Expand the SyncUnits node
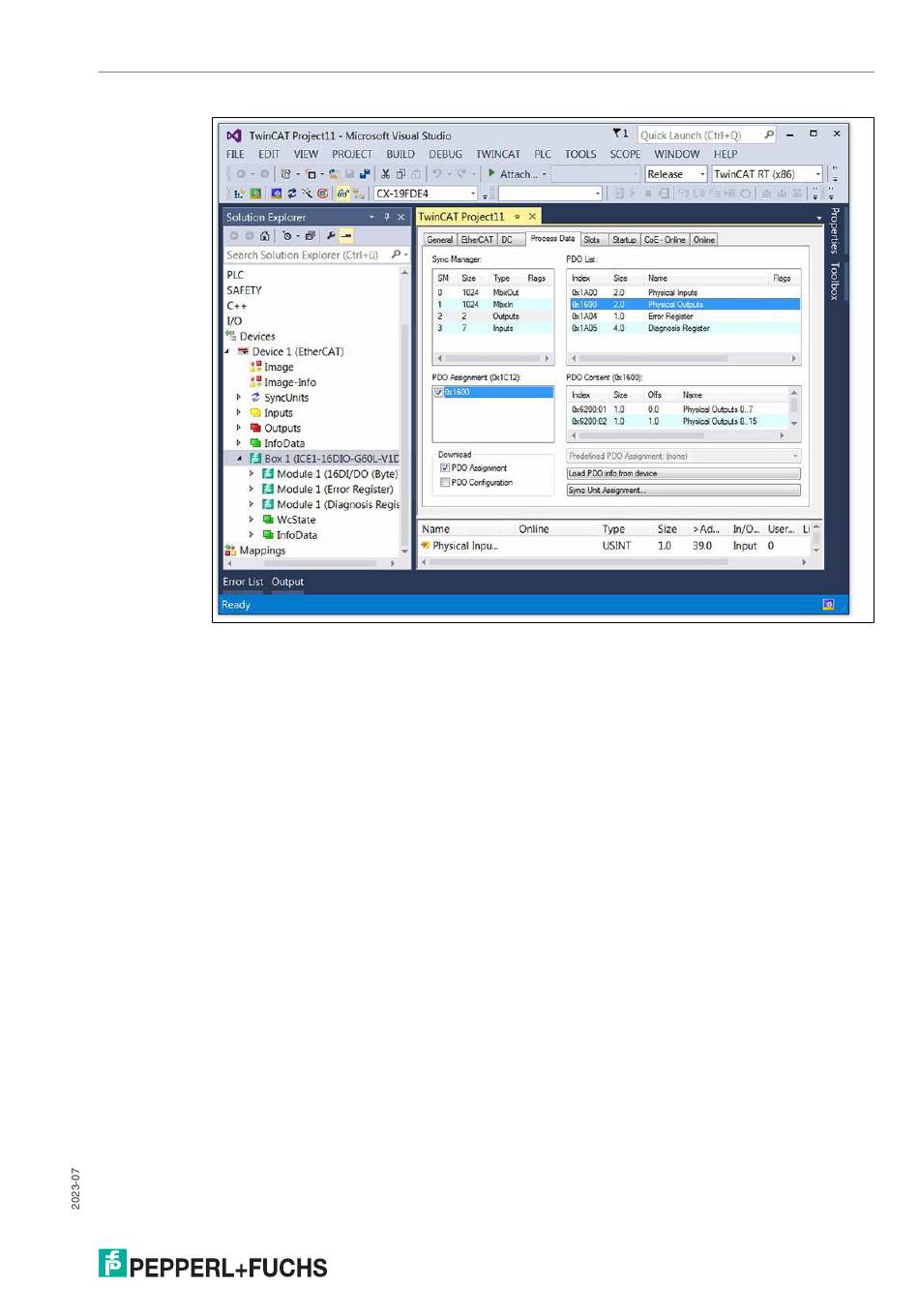Screen dimensions: 919x1316 [239, 397]
